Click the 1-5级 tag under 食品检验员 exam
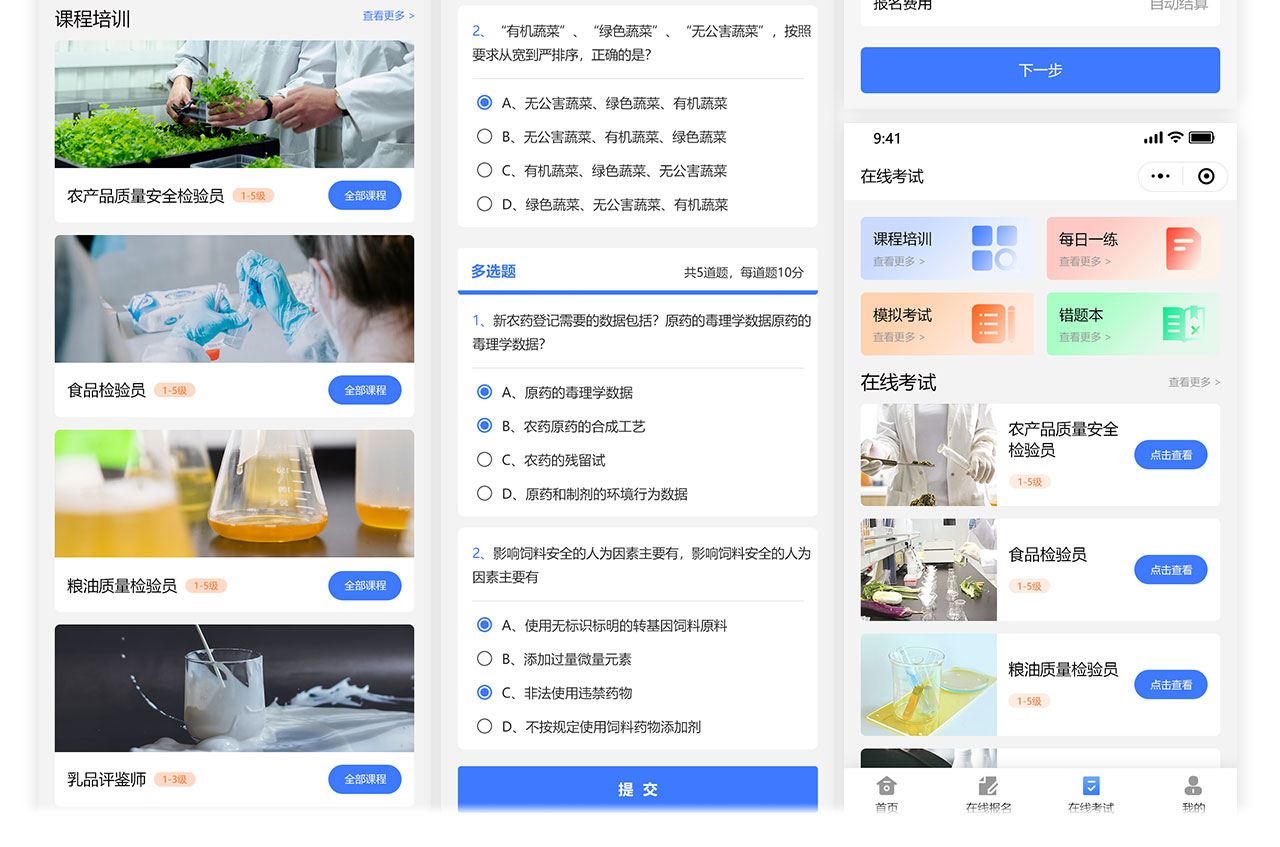1280x847 pixels. [x=1029, y=586]
